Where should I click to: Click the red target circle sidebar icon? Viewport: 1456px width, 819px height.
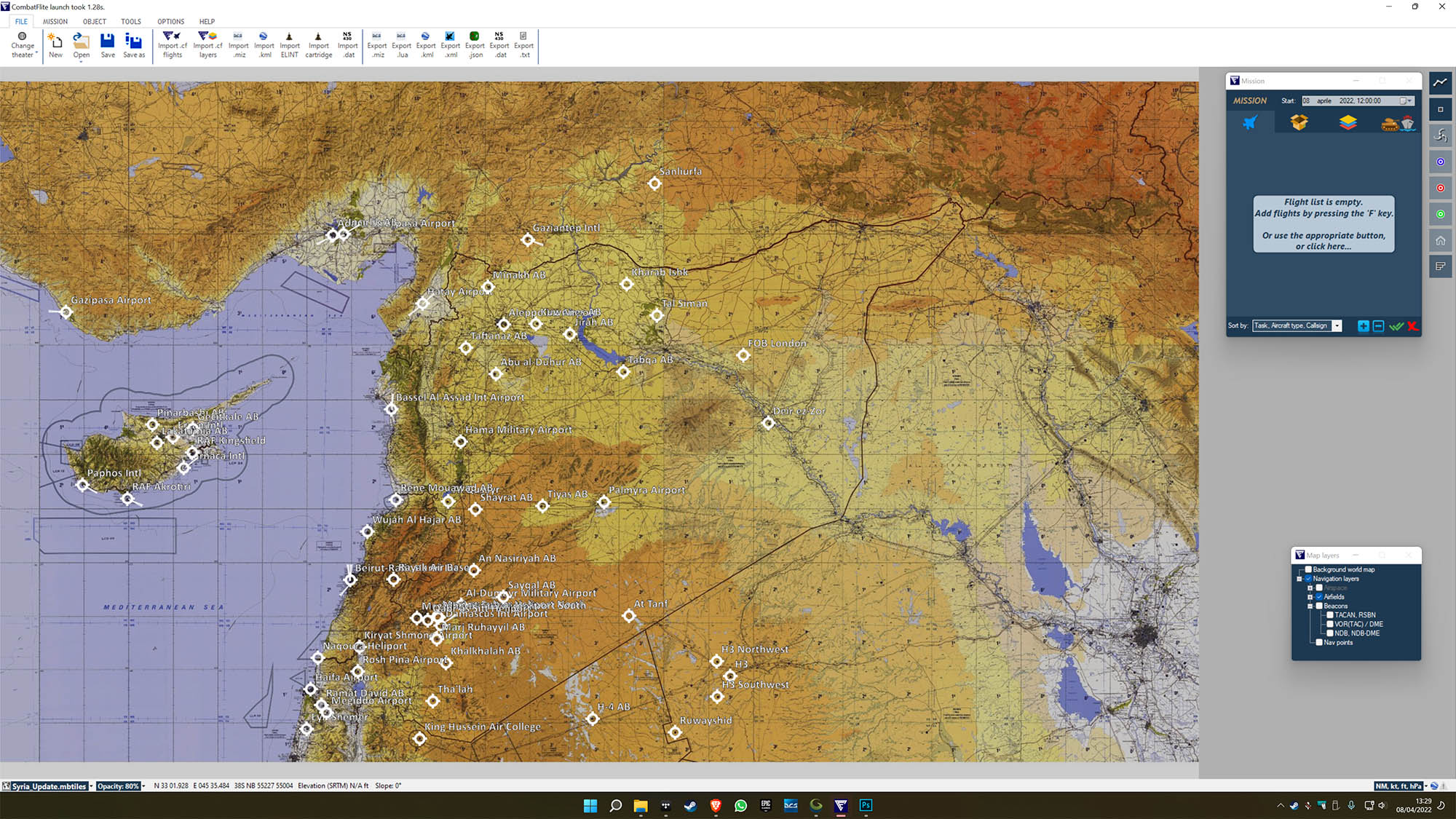pyautogui.click(x=1440, y=188)
